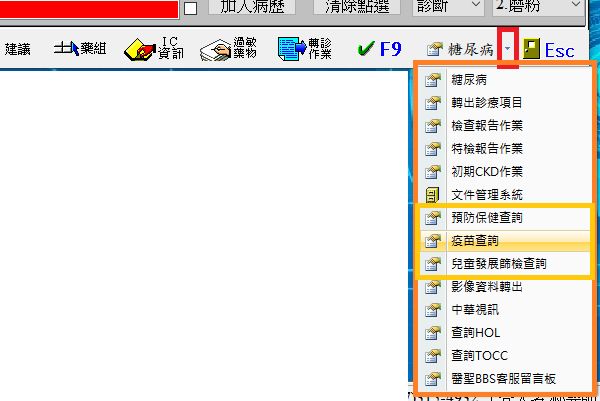This screenshot has height=401, width=600.
Task: Select 疫苗查詢 in the menu
Action: coord(475,241)
